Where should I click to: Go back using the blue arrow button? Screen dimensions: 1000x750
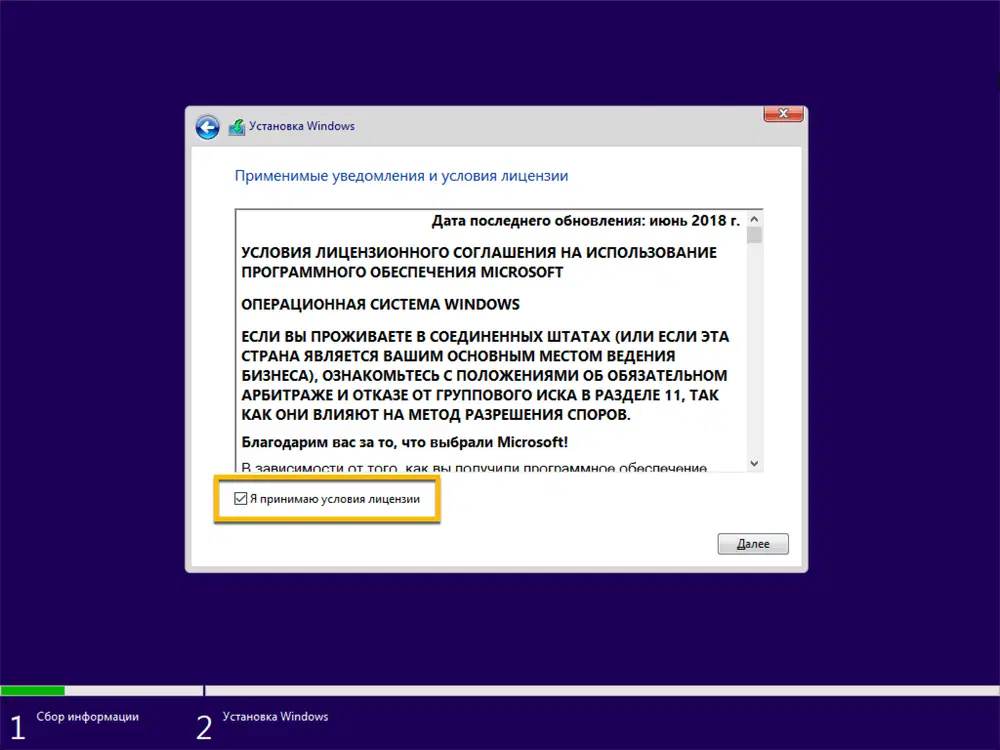tap(207, 127)
